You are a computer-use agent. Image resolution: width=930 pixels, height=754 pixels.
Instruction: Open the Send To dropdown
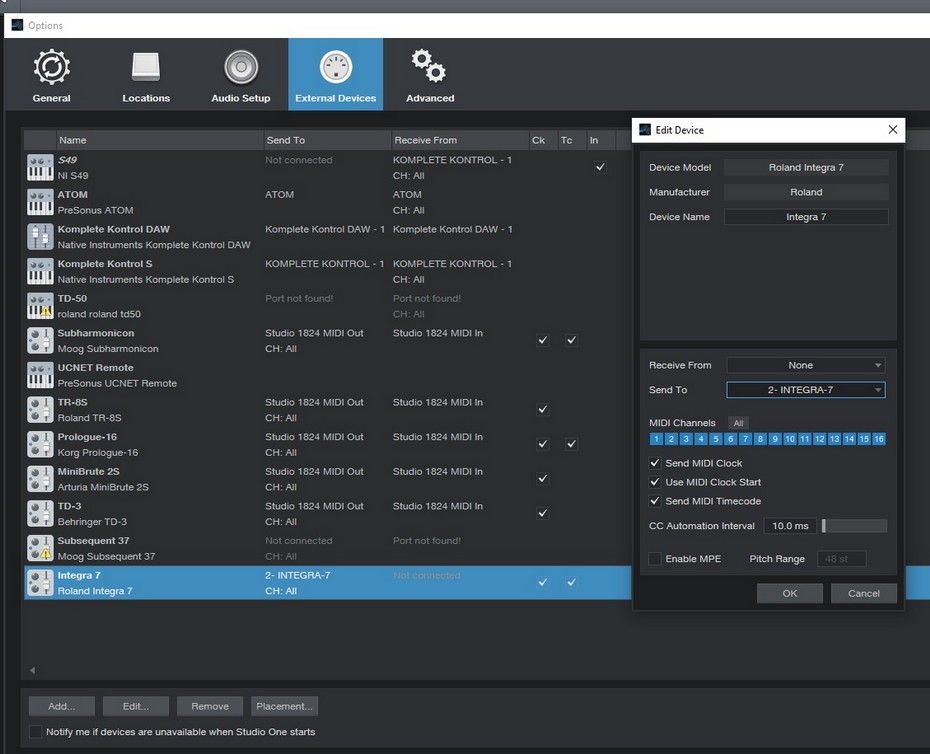pos(805,390)
